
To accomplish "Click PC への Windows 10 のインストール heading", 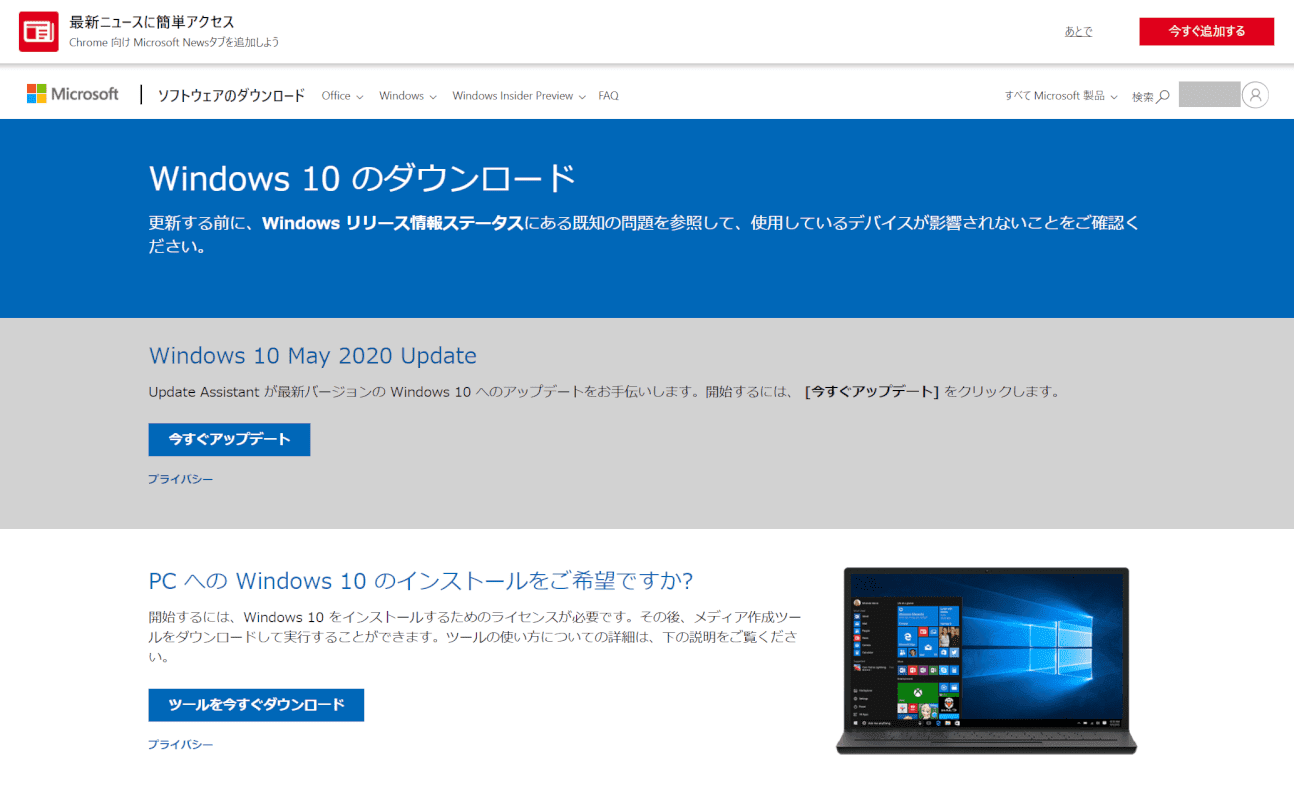I will (x=421, y=581).
